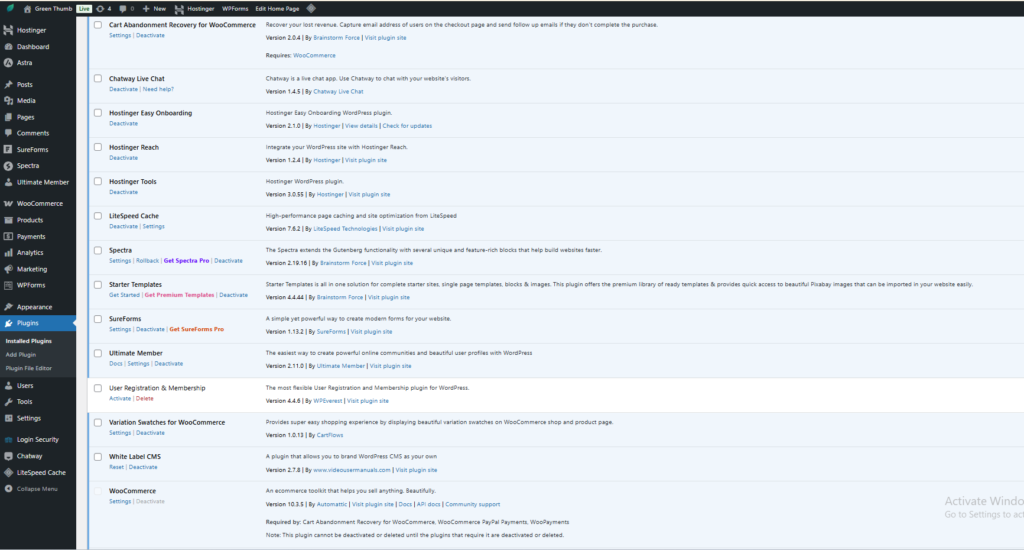
Task: Expand the Appearance menu in sidebar
Action: point(34,307)
